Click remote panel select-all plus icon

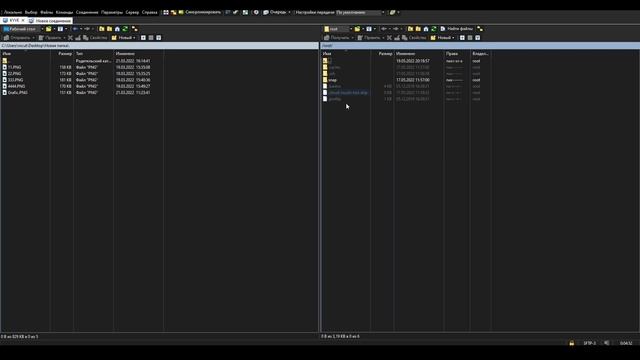[x=462, y=38]
